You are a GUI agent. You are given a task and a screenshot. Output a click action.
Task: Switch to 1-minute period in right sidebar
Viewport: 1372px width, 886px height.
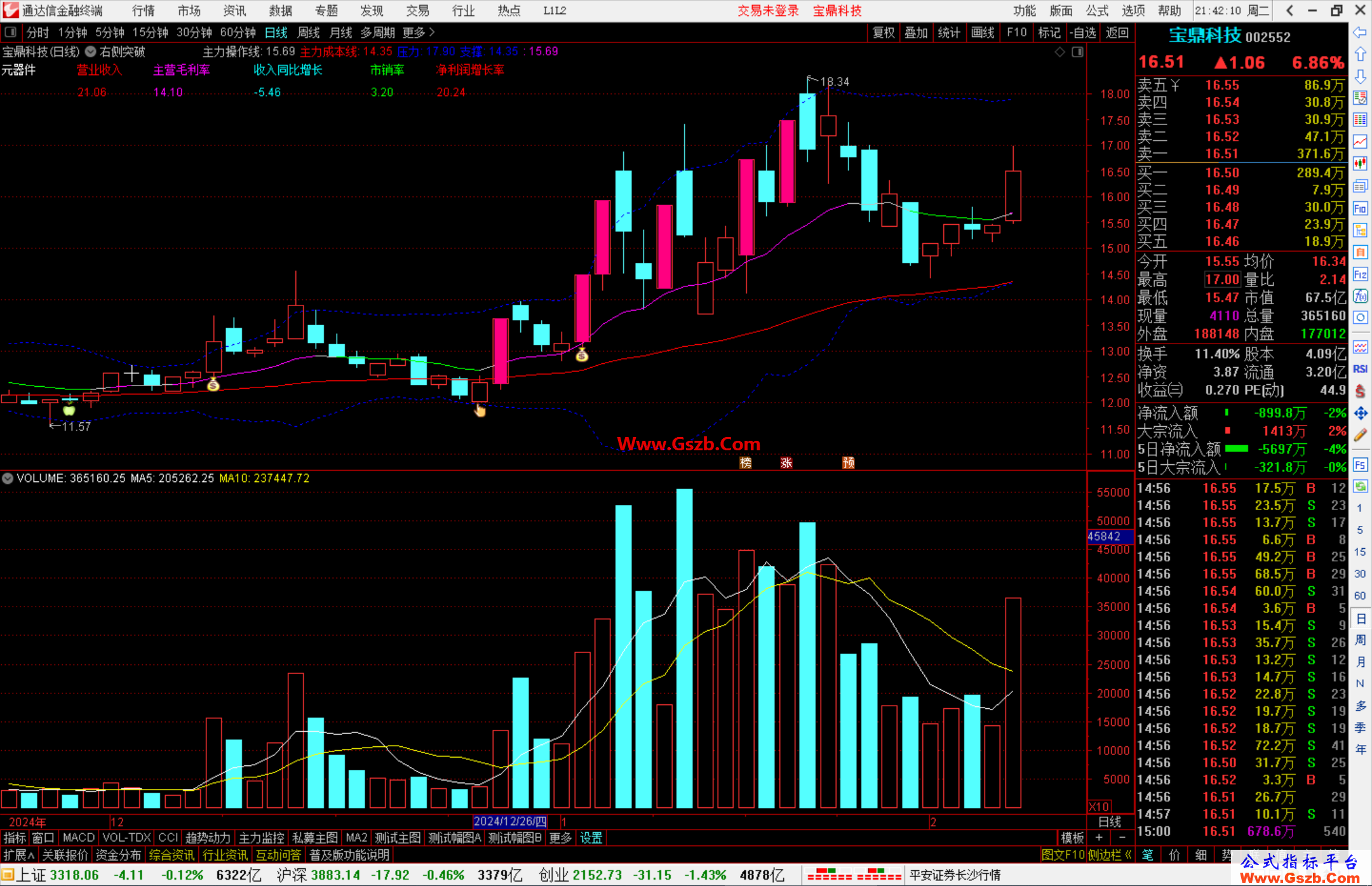(1360, 508)
